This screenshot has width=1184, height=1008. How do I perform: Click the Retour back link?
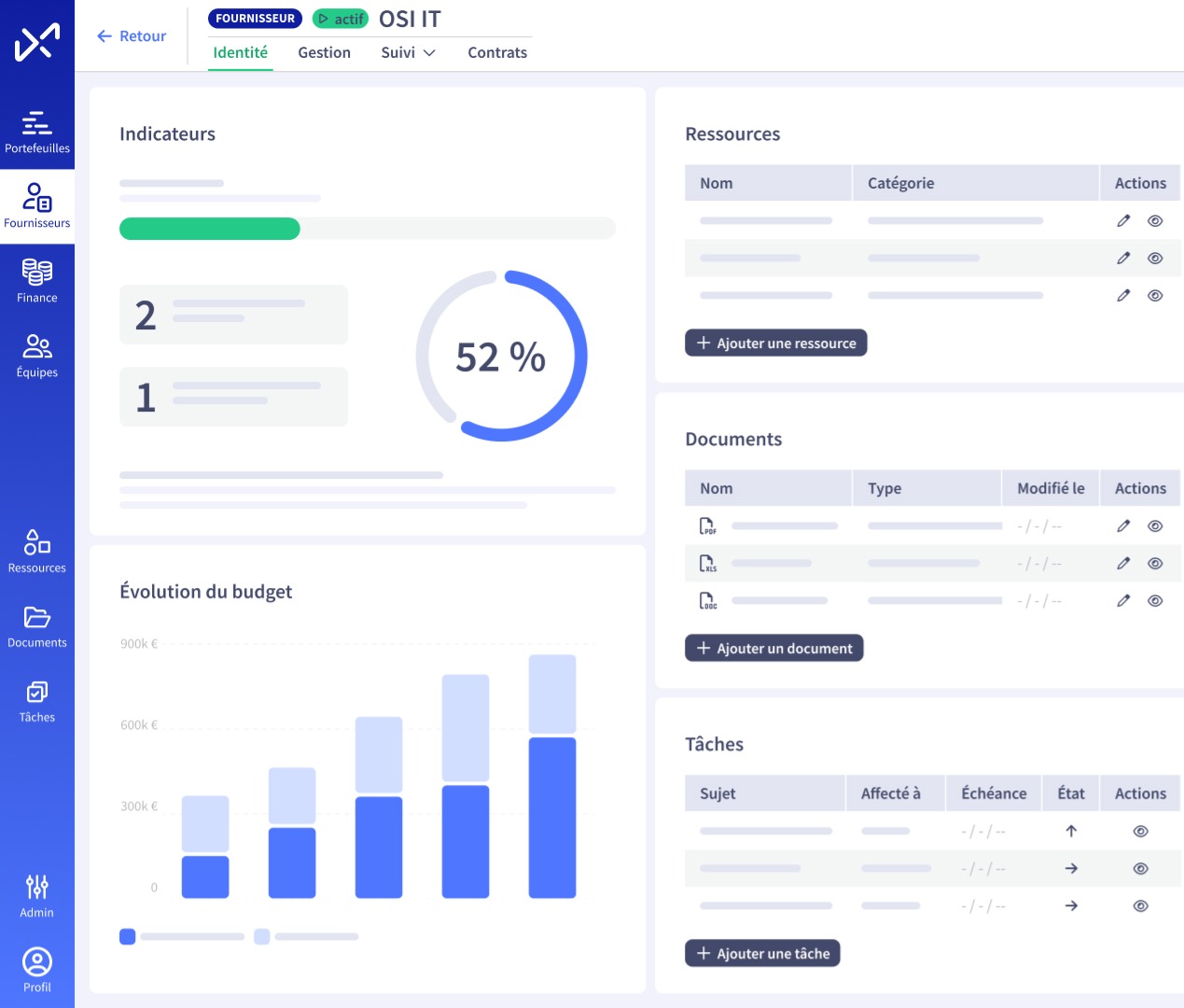tap(132, 36)
